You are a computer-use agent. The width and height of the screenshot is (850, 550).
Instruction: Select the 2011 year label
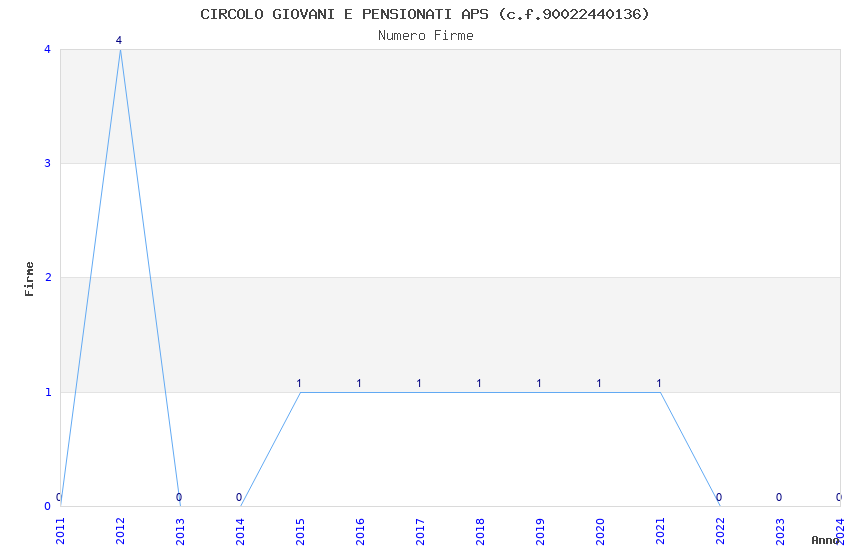[x=60, y=531]
